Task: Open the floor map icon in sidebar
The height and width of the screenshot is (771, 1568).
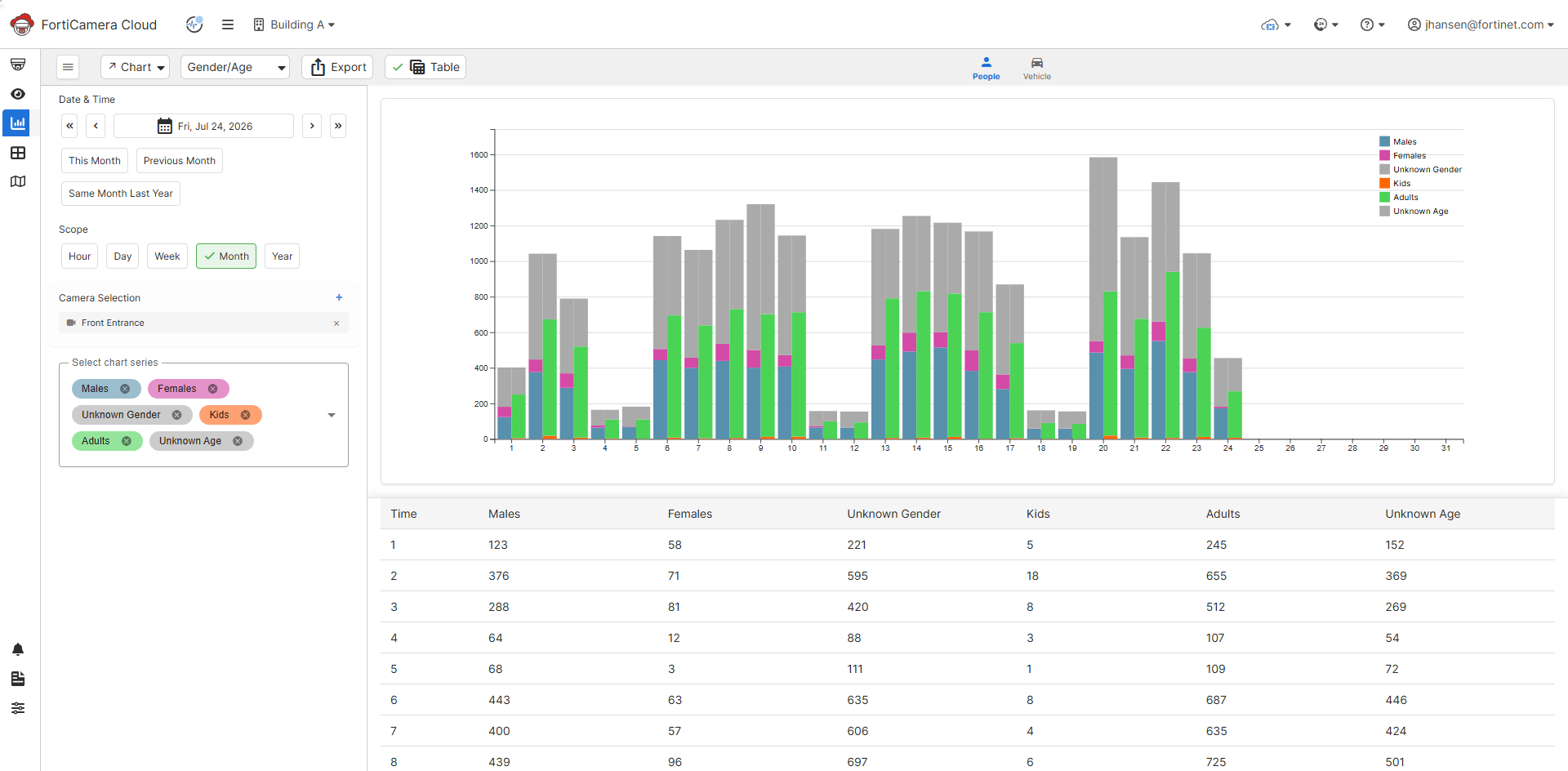Action: 18,181
